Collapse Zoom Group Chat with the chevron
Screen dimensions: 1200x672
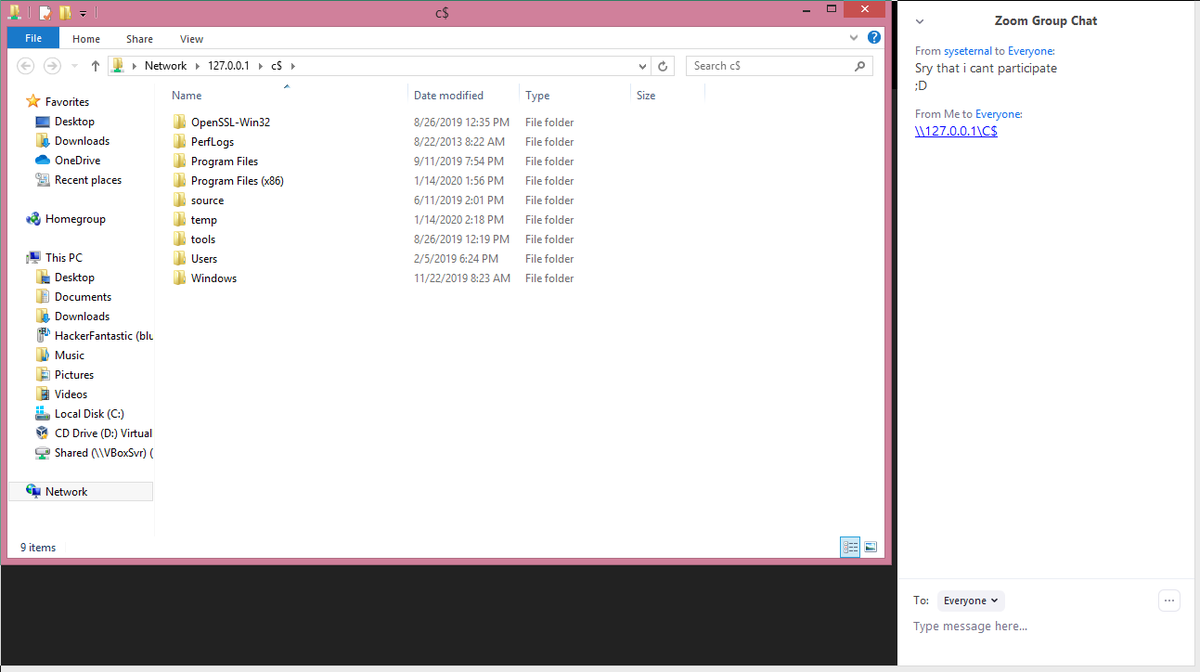pos(919,21)
